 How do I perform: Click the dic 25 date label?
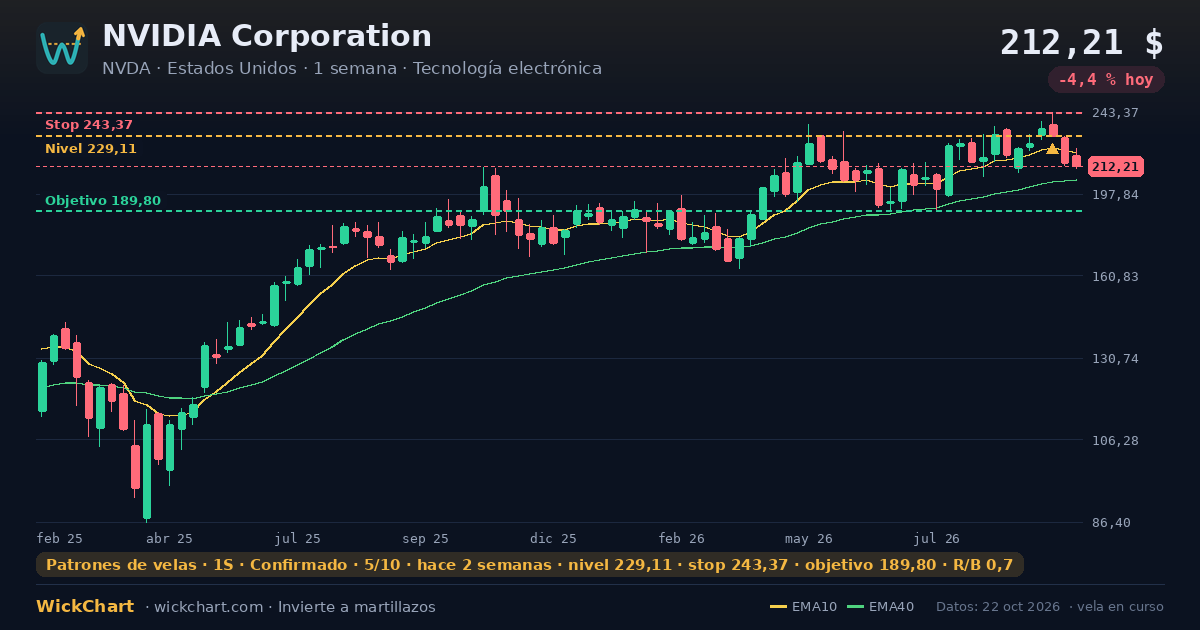[x=554, y=538]
